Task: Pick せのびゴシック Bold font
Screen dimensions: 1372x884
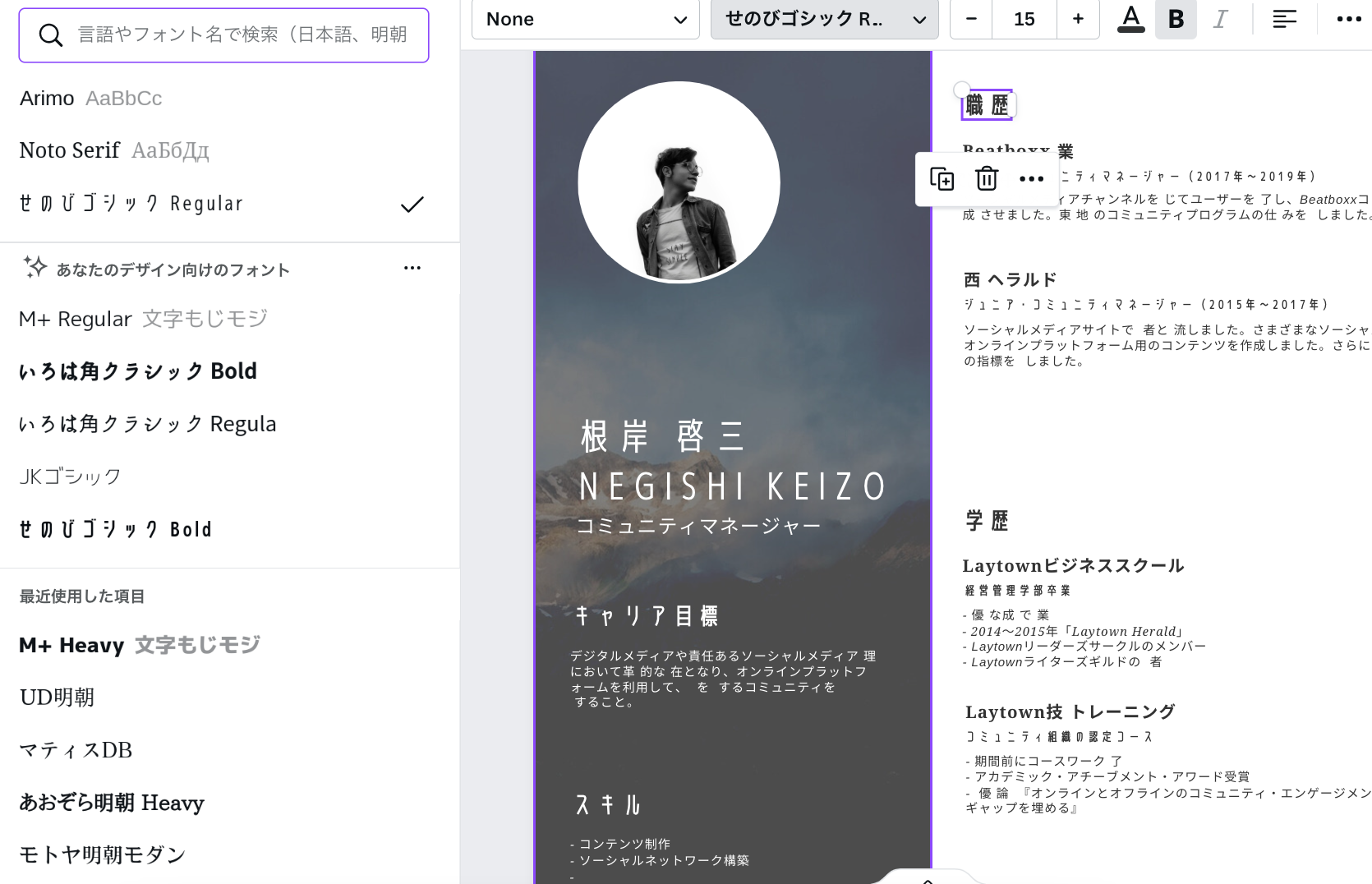Action: click(x=116, y=529)
